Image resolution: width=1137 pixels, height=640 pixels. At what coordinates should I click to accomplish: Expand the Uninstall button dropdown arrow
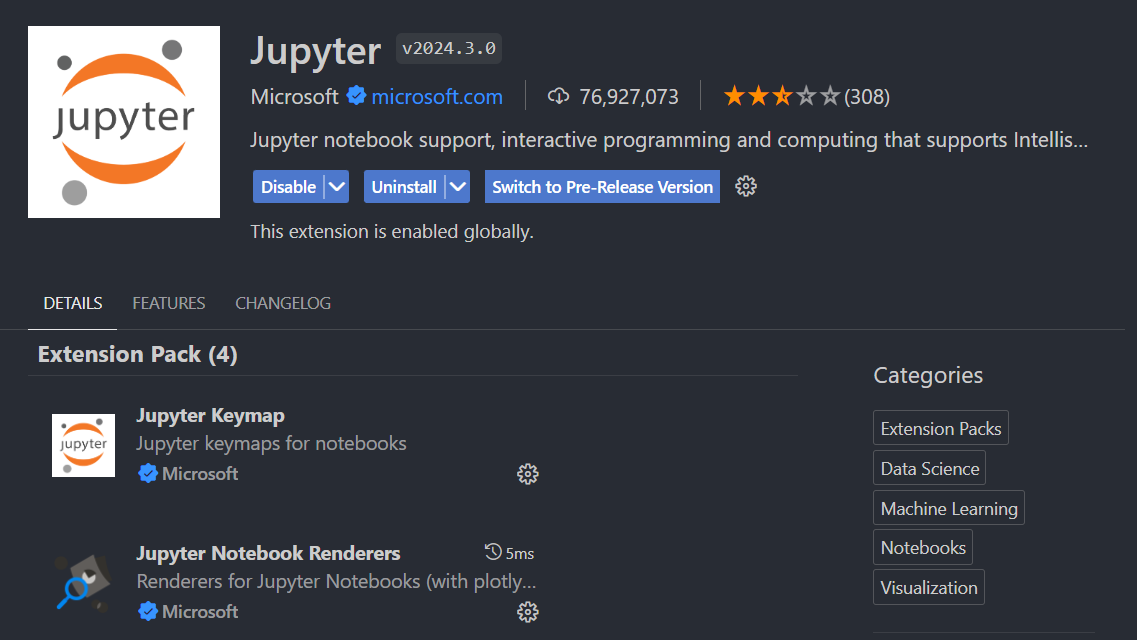tap(458, 187)
